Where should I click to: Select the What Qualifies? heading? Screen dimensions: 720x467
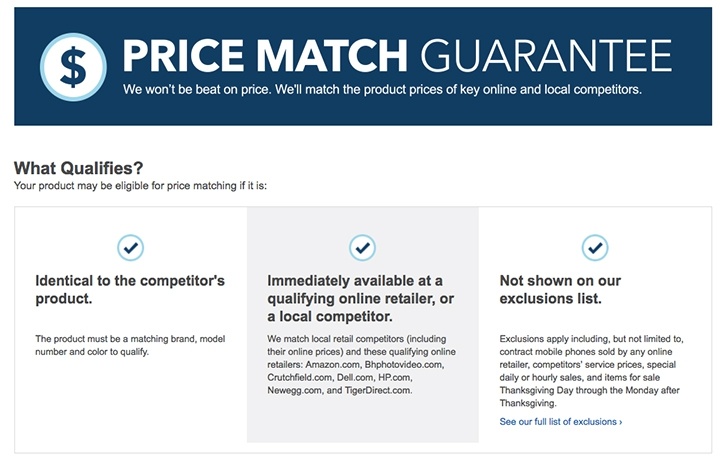(79, 168)
